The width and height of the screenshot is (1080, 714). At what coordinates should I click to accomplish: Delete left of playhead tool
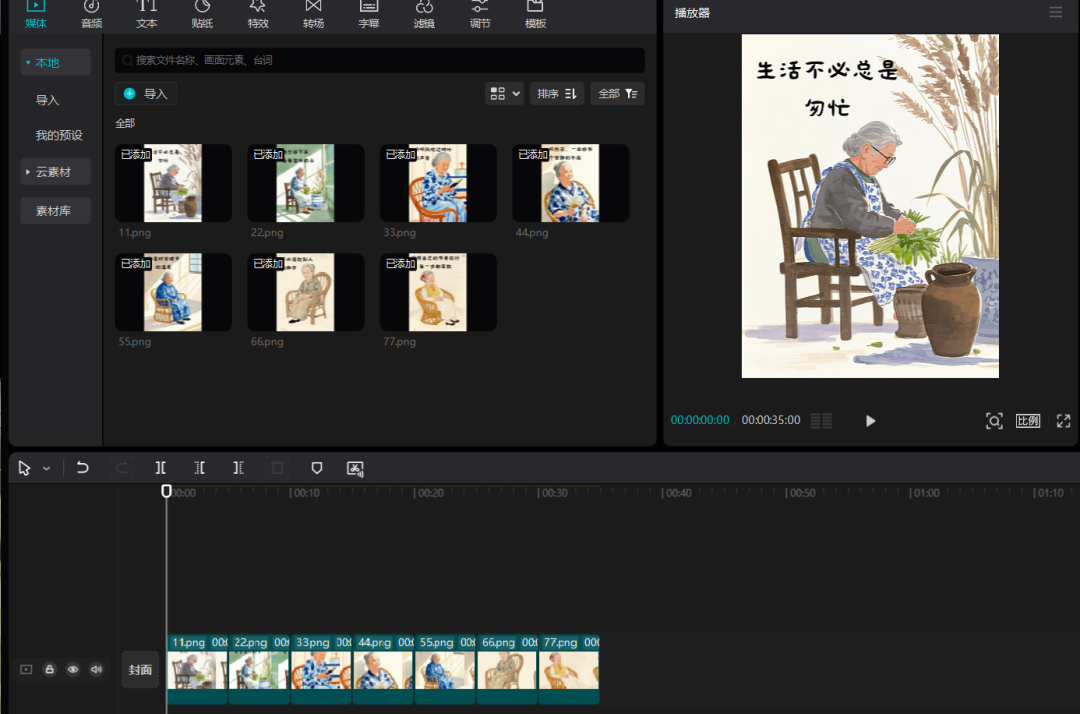pyautogui.click(x=199, y=468)
